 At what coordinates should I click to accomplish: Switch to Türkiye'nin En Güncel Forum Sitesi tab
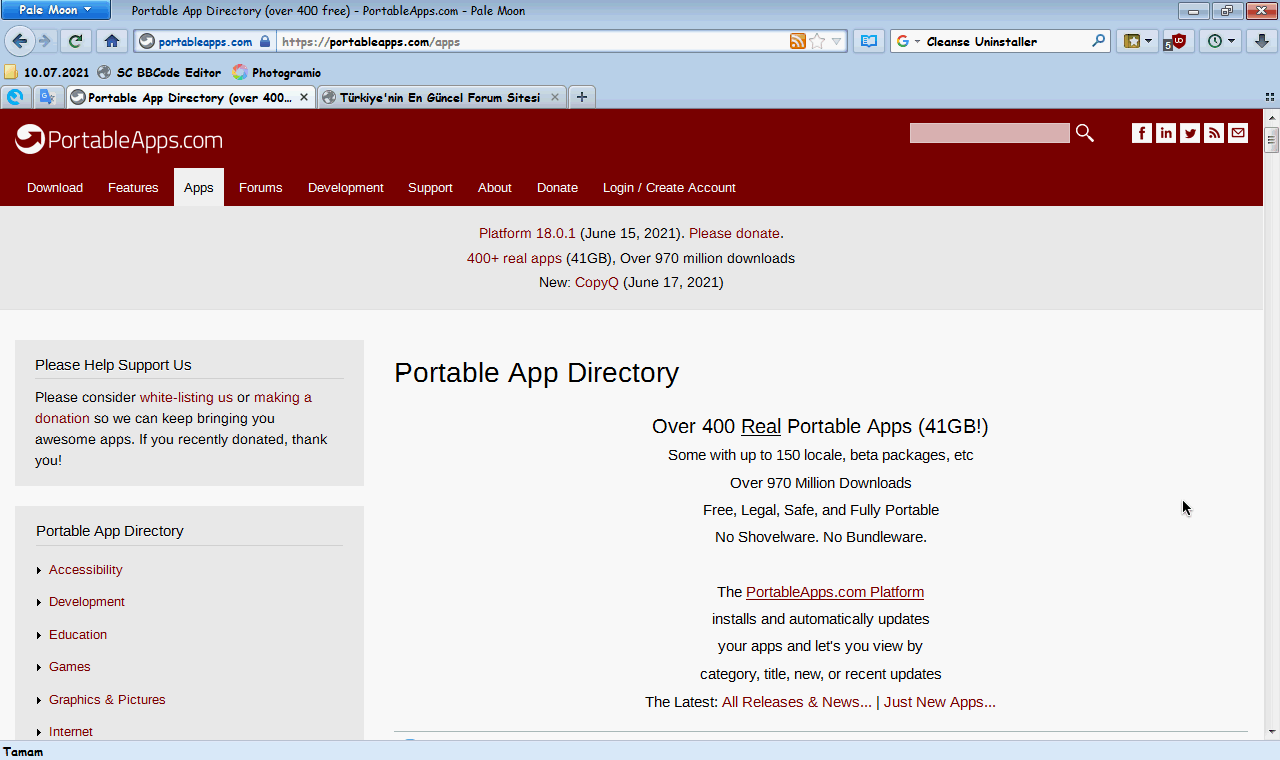[x=441, y=97]
